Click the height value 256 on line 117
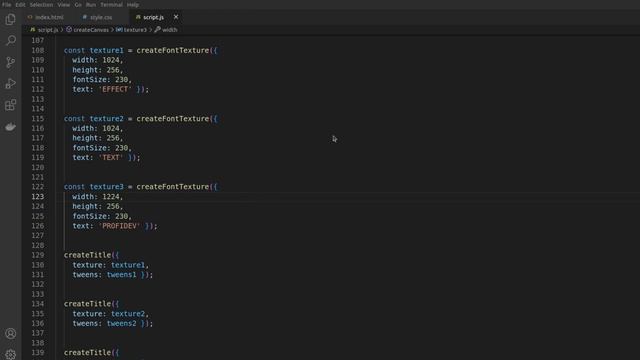 tap(113, 138)
